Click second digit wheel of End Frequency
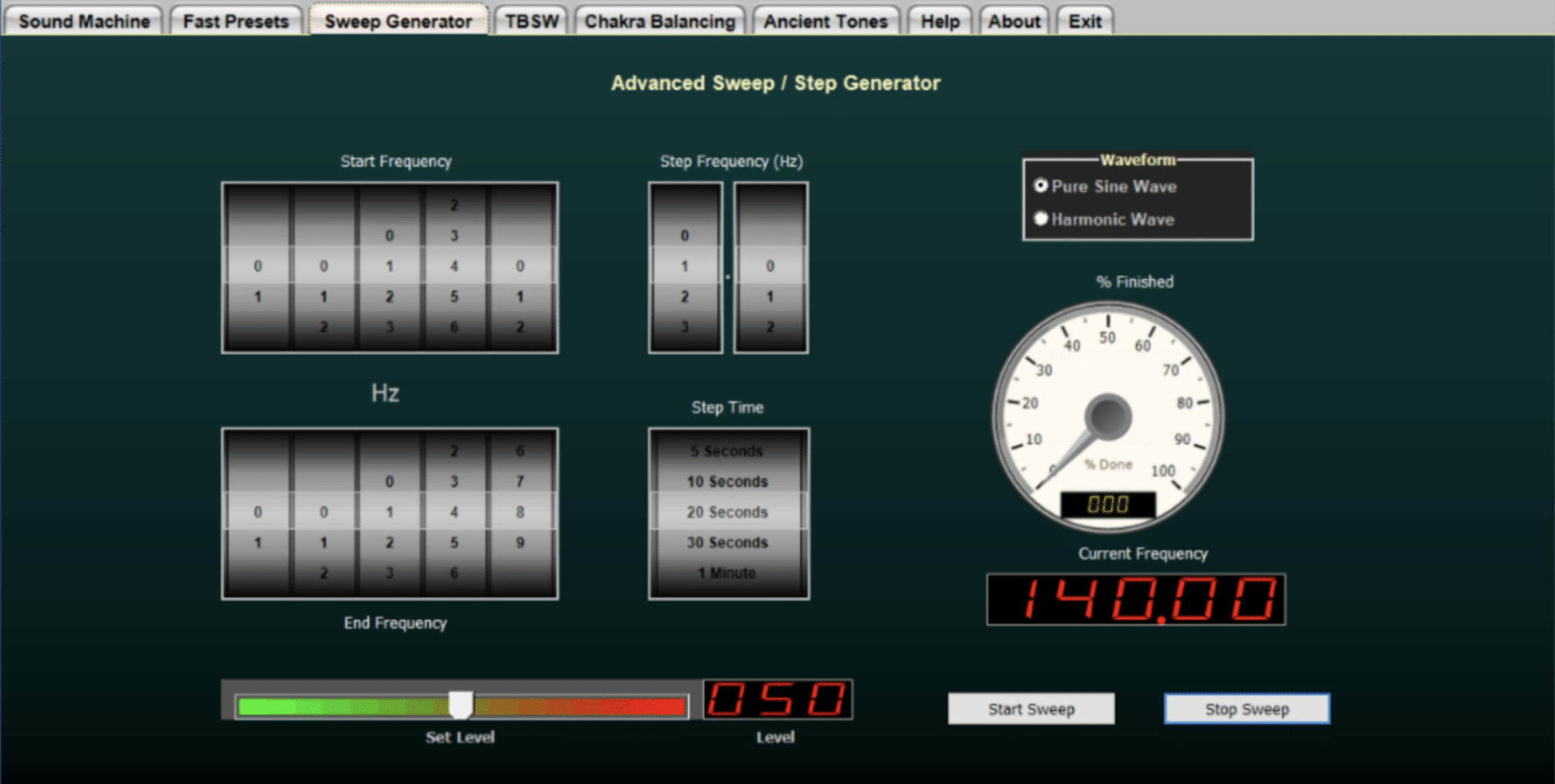Viewport: 1555px width, 784px height. pyautogui.click(x=323, y=513)
